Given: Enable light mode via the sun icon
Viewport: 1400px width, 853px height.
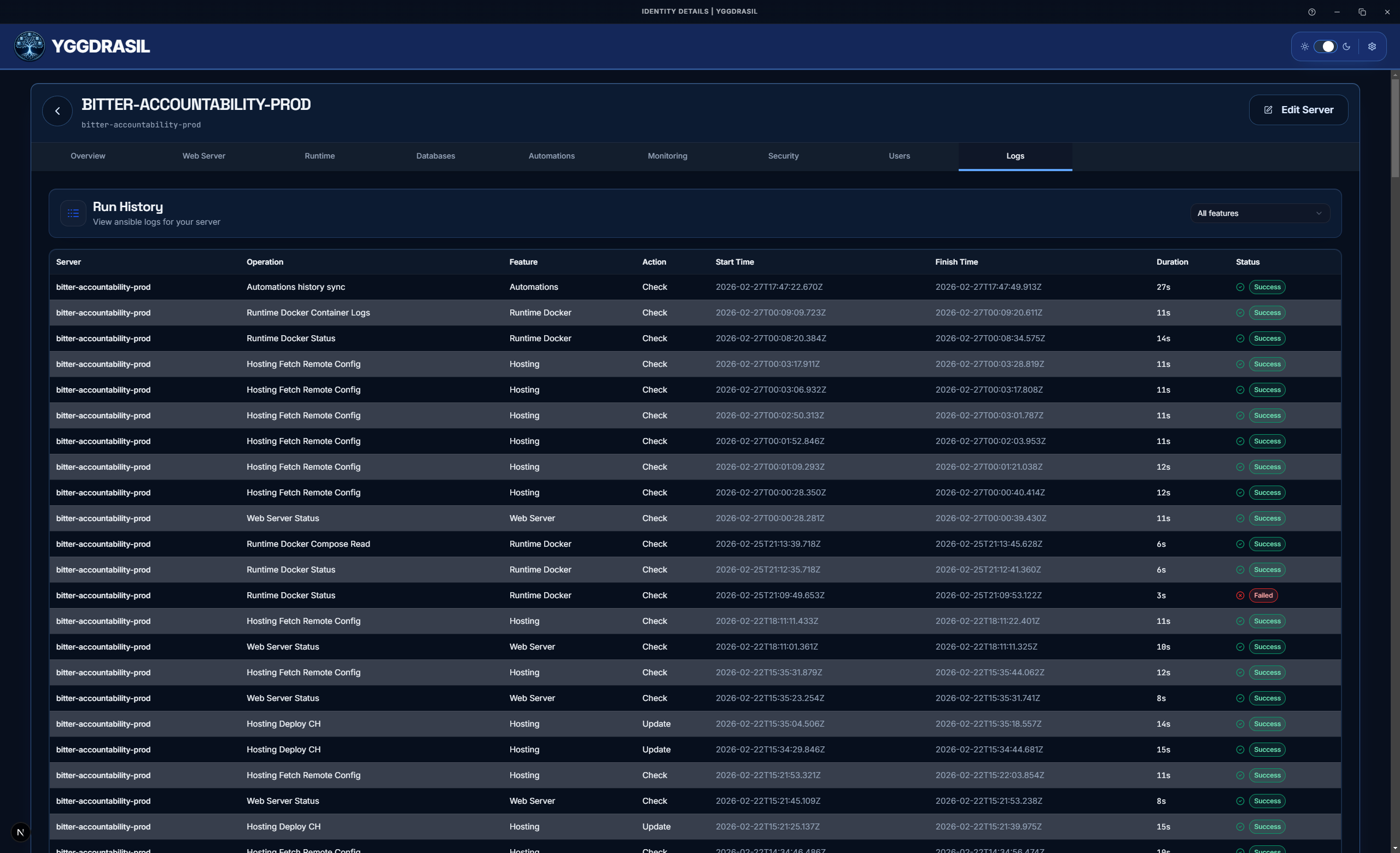Looking at the screenshot, I should coord(1305,46).
